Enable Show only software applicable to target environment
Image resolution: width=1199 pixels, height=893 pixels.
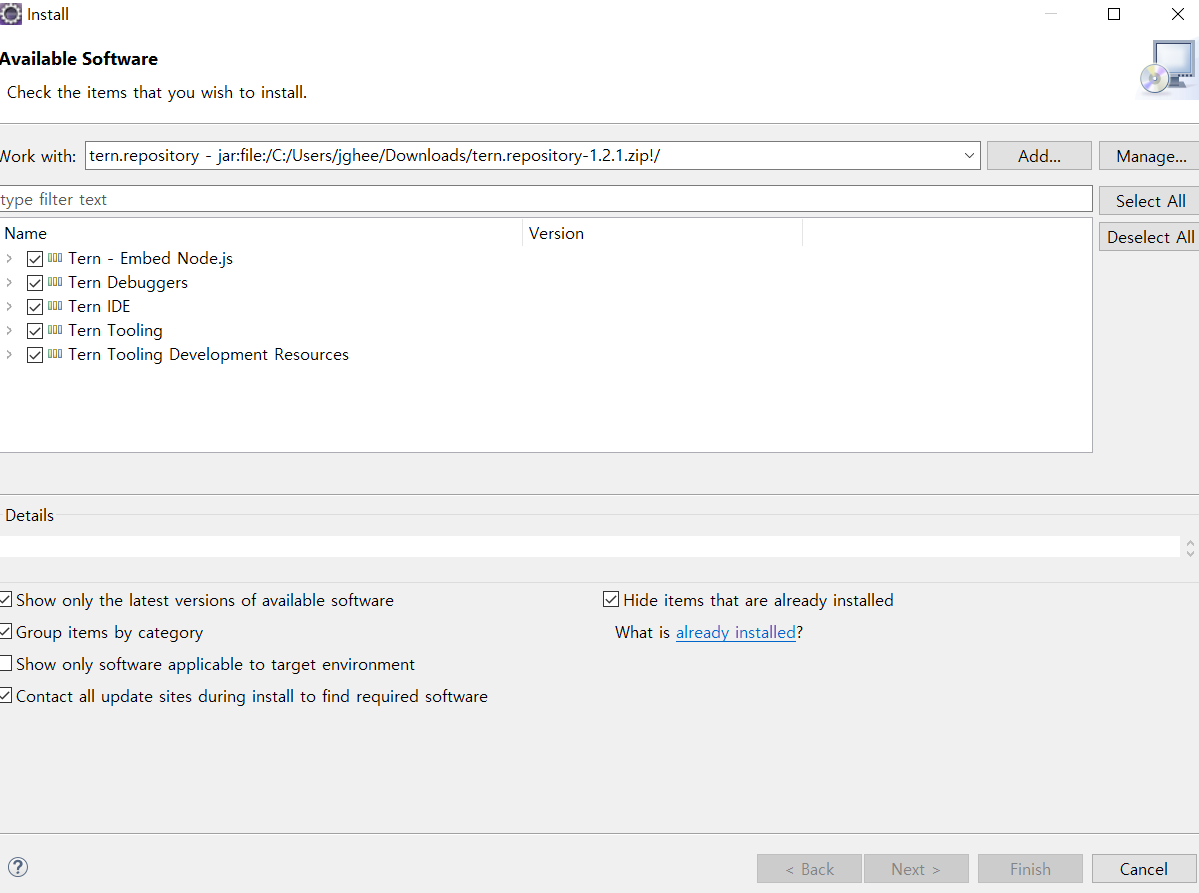pos(5,663)
